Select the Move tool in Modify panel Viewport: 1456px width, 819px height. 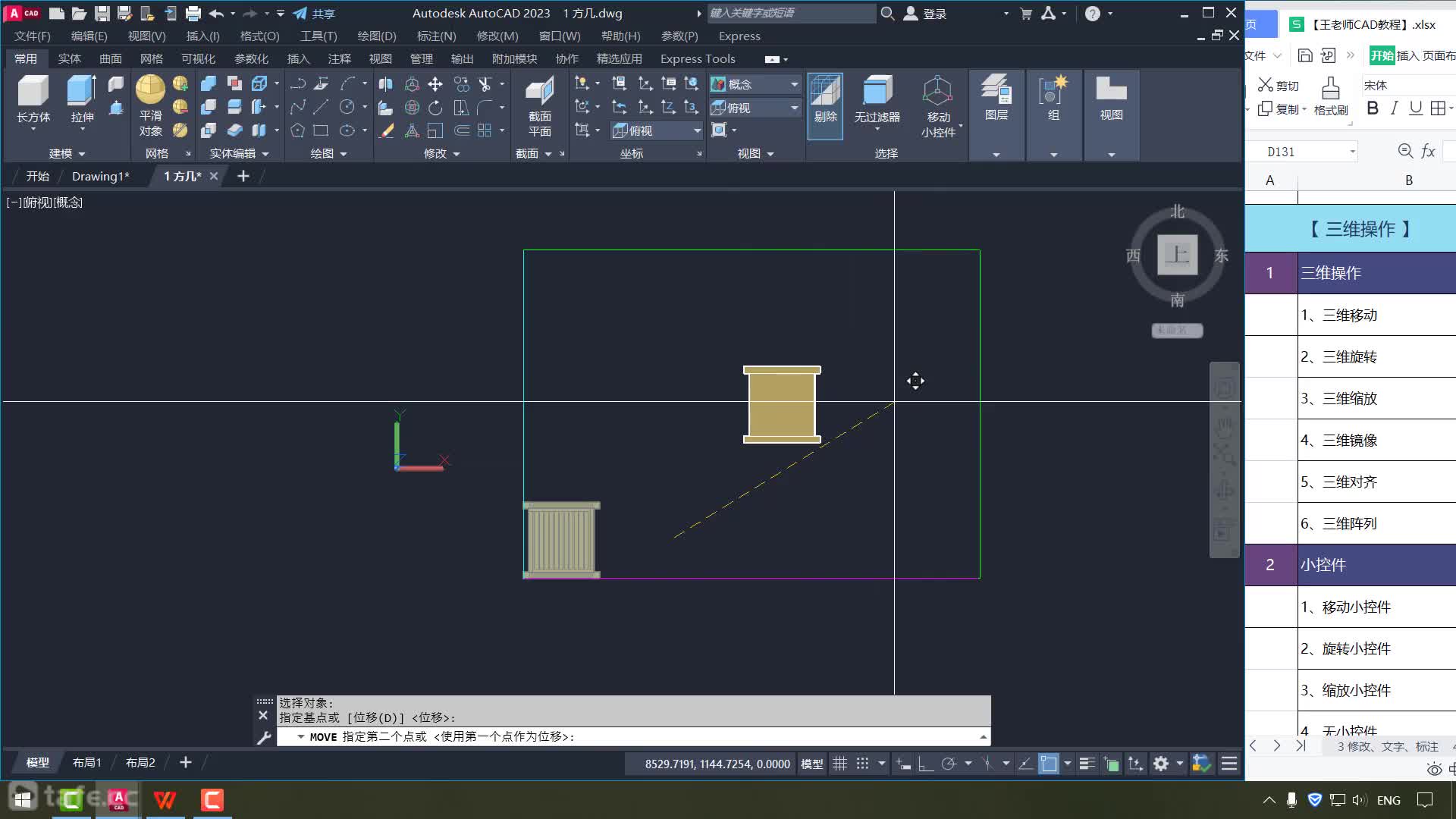pyautogui.click(x=435, y=84)
